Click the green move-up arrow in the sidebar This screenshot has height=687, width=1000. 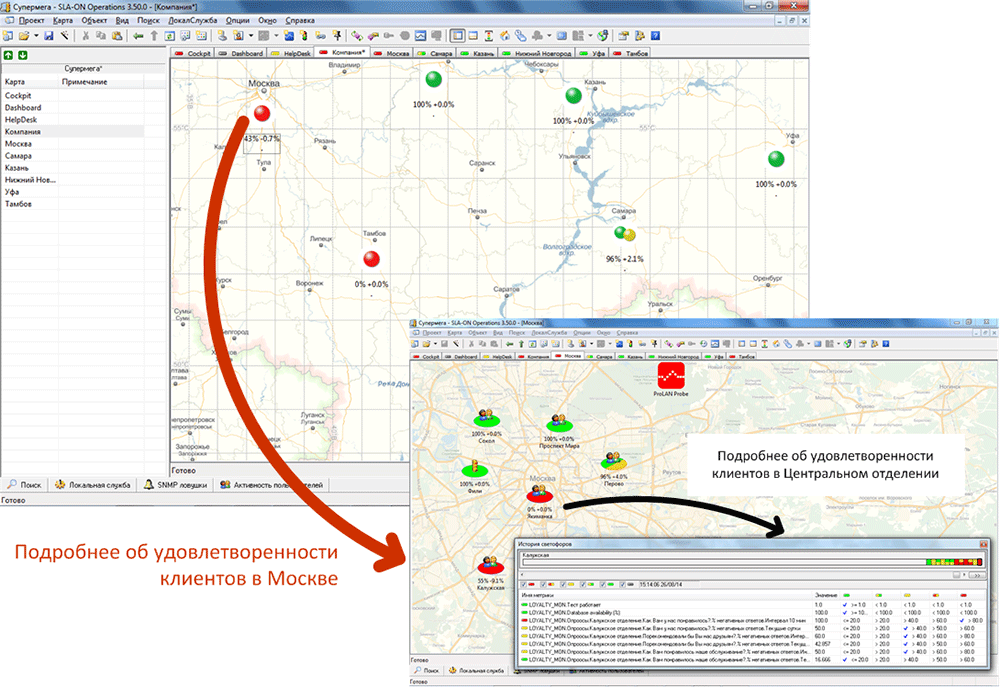click(x=8, y=54)
